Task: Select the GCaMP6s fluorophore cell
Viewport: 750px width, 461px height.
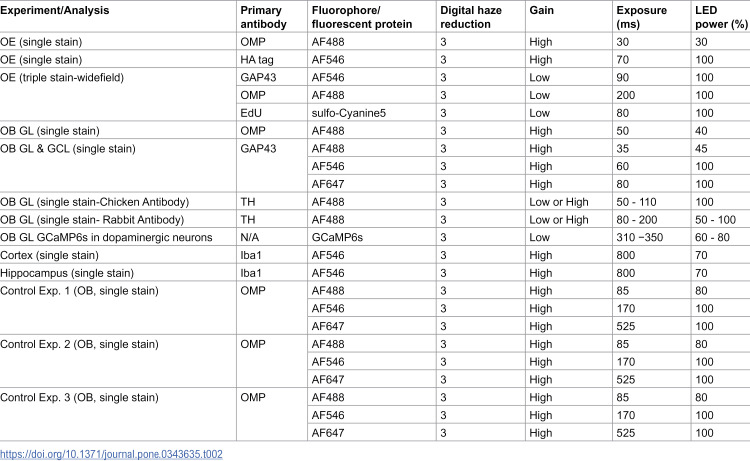Action: click(337, 238)
